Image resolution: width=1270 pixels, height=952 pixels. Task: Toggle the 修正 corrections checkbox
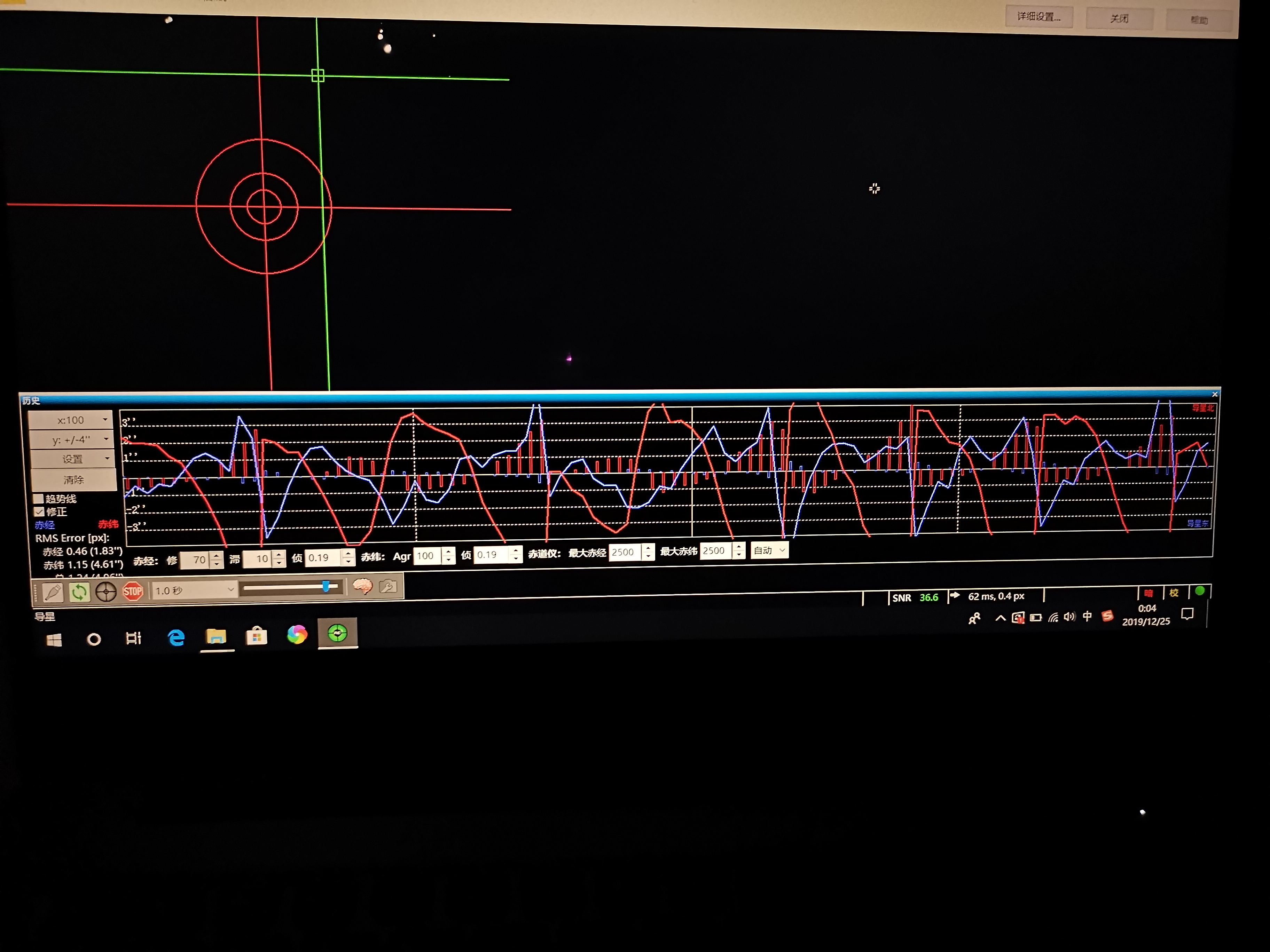tap(40, 511)
